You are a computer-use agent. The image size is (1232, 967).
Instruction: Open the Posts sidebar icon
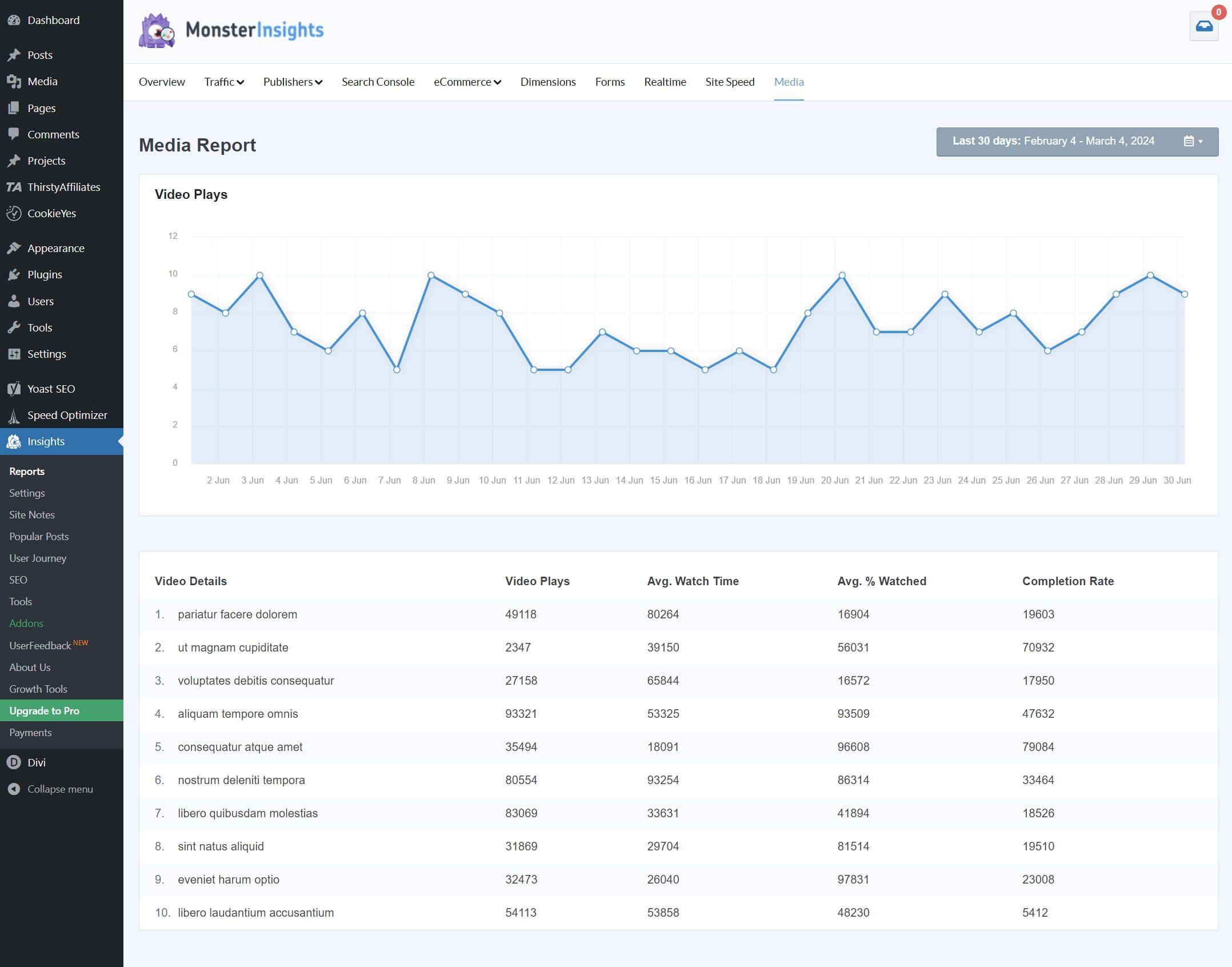tap(14, 54)
